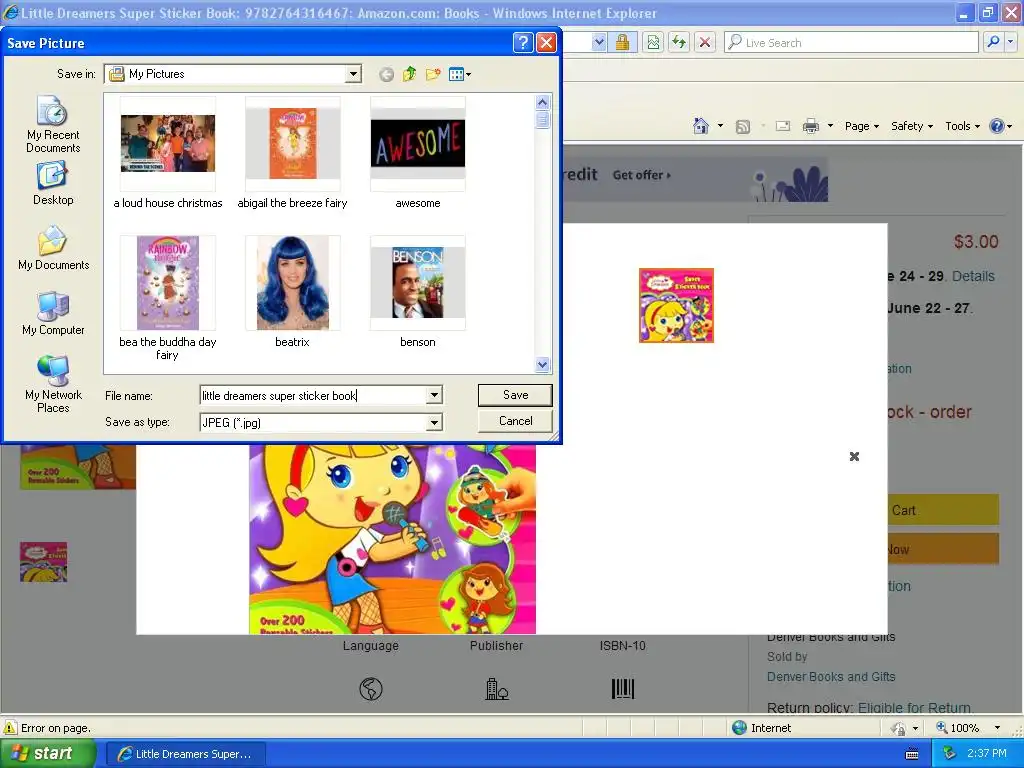
Task: Click the Save button
Action: 515,395
